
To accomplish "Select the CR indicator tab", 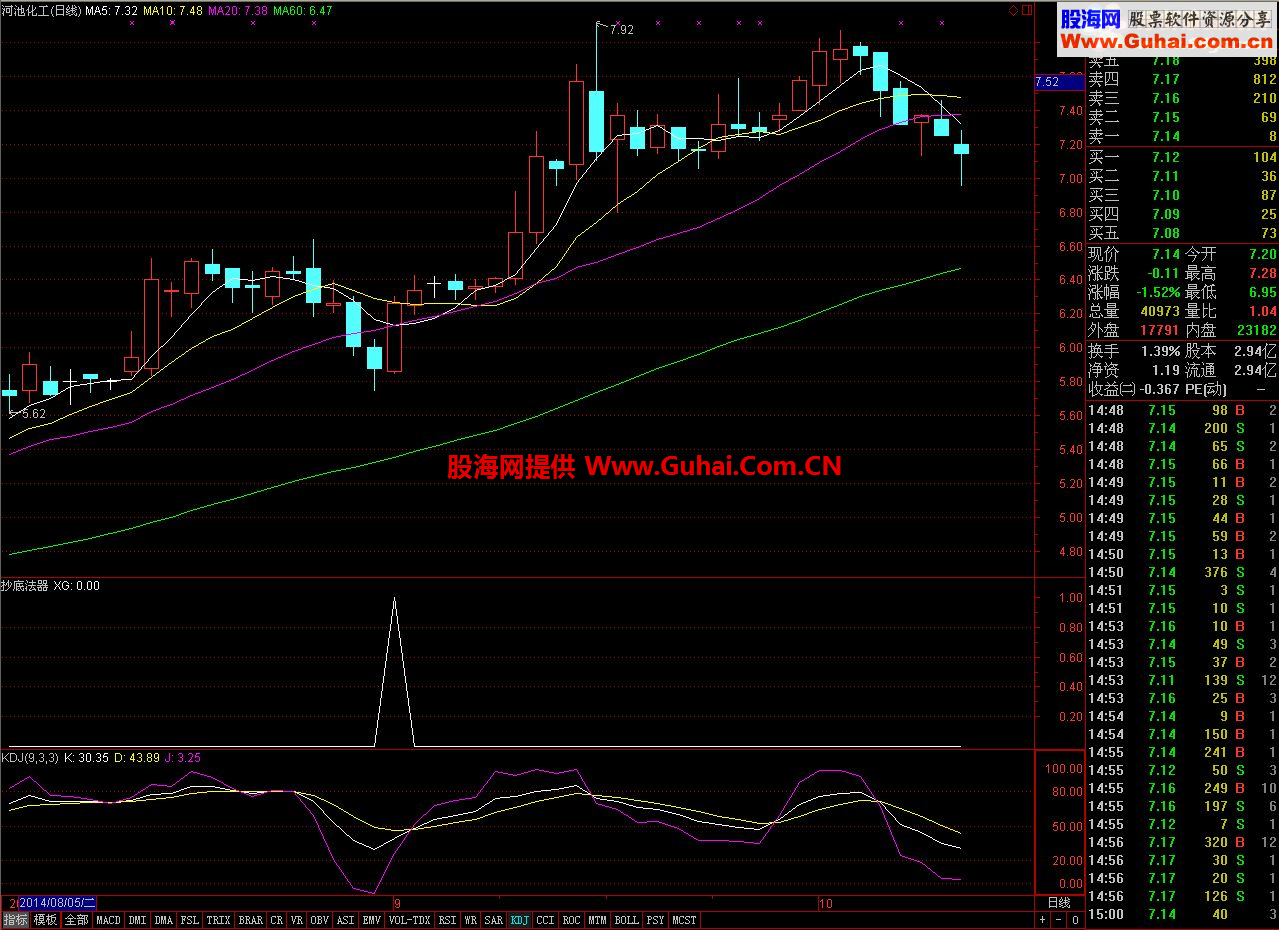I will pos(276,919).
